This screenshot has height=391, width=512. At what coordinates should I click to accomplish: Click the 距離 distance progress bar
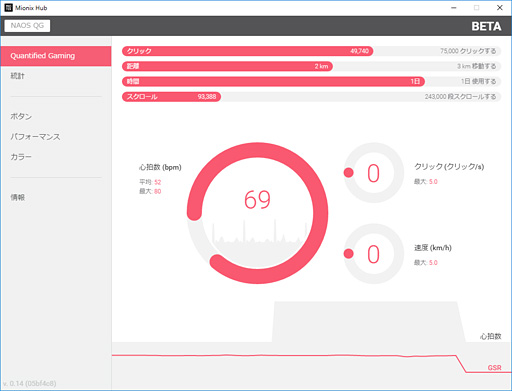(227, 66)
